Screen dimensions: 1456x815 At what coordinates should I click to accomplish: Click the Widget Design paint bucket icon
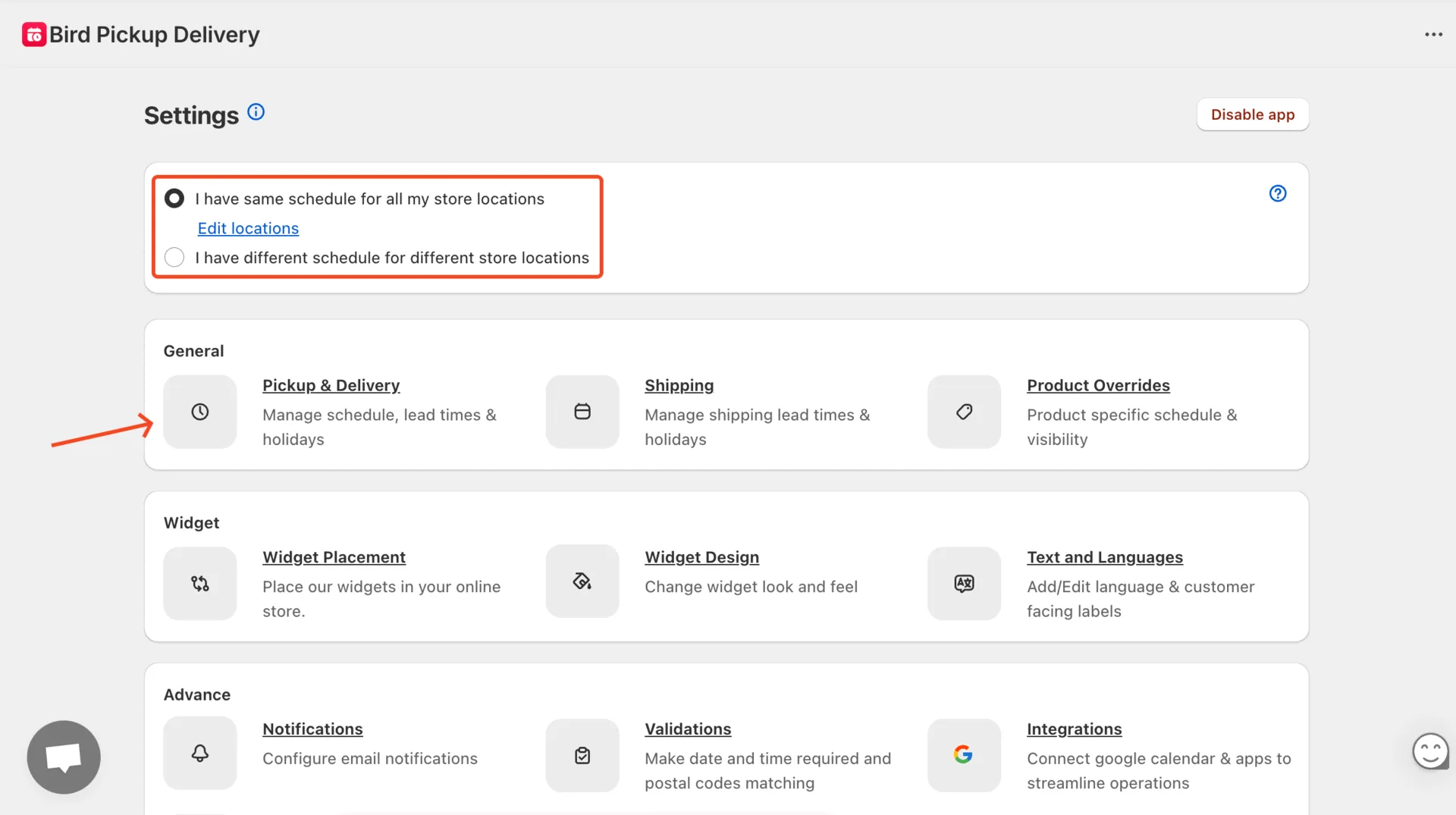[582, 581]
